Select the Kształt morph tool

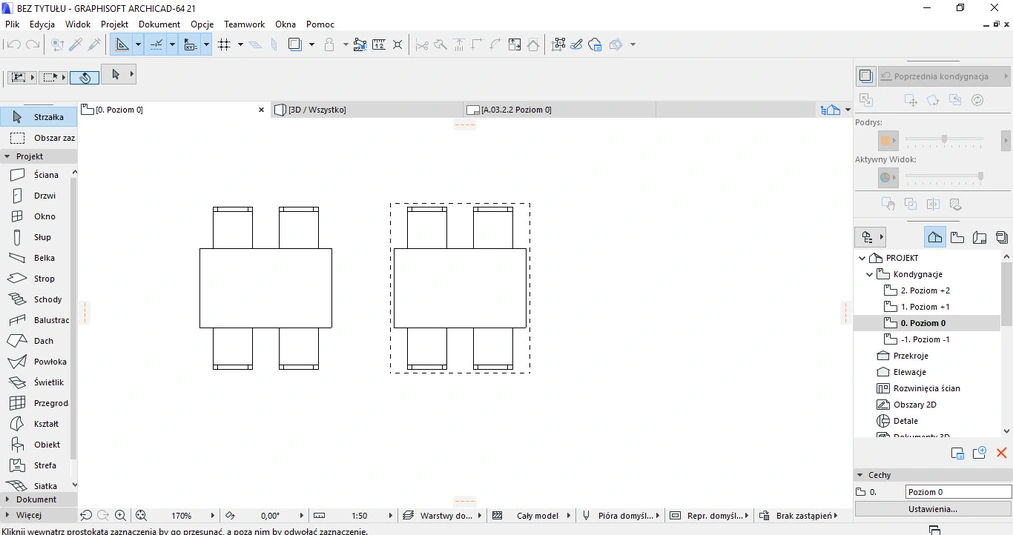click(x=36, y=424)
